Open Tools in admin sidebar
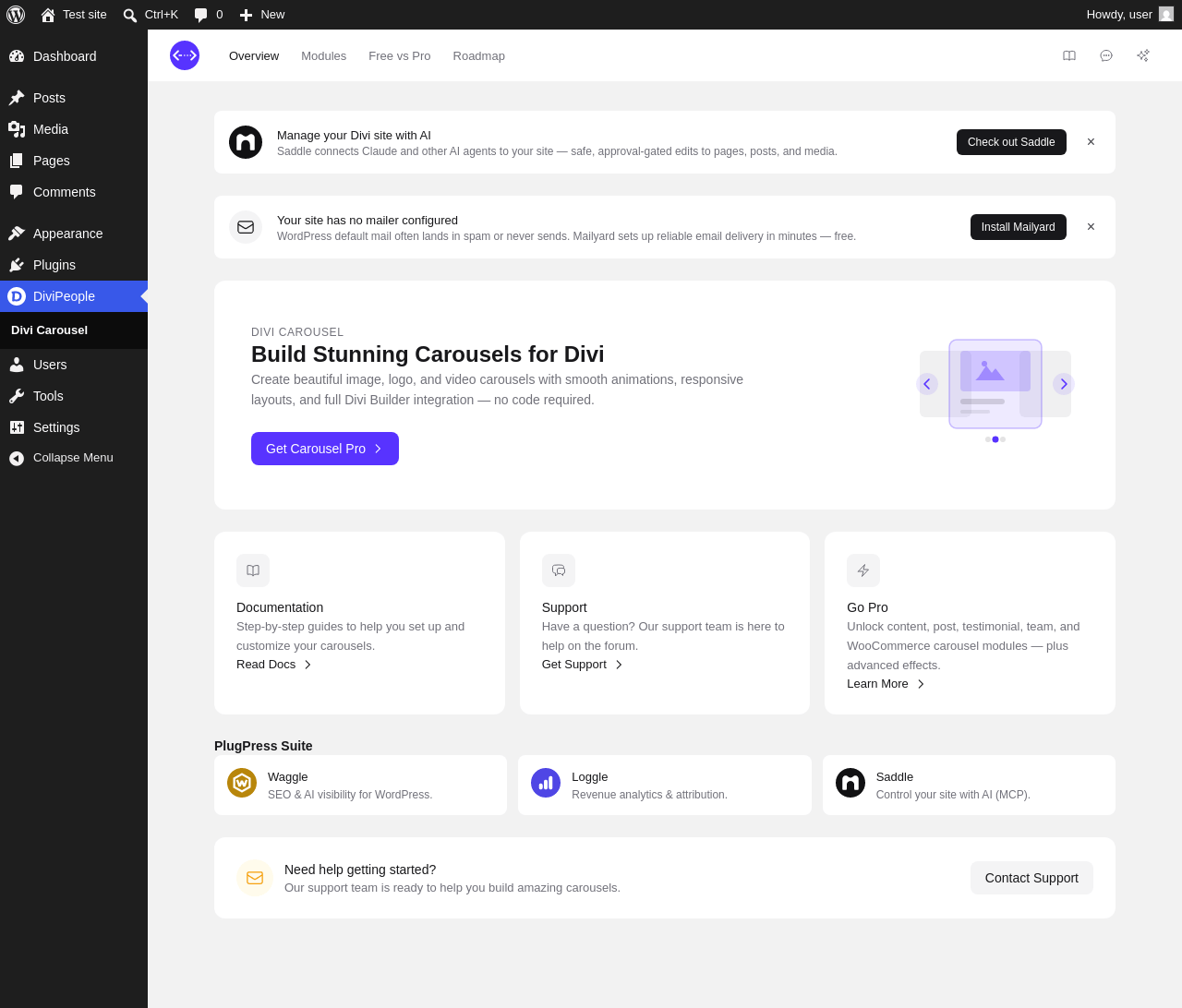 click(x=74, y=396)
